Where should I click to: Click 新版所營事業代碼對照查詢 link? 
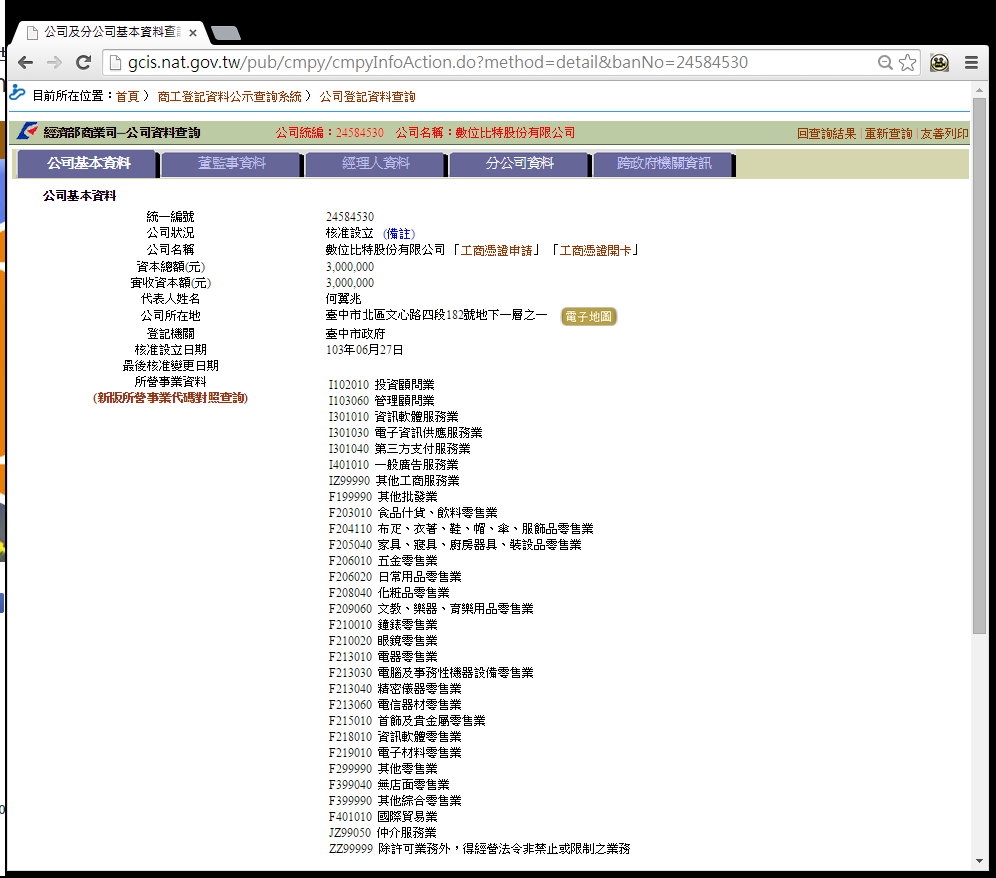click(x=170, y=398)
